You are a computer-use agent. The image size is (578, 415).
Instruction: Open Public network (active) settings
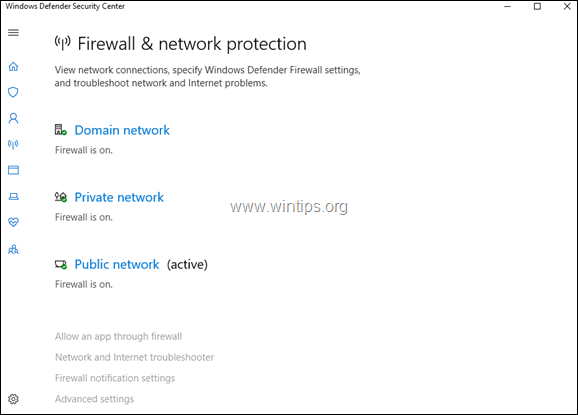(117, 264)
